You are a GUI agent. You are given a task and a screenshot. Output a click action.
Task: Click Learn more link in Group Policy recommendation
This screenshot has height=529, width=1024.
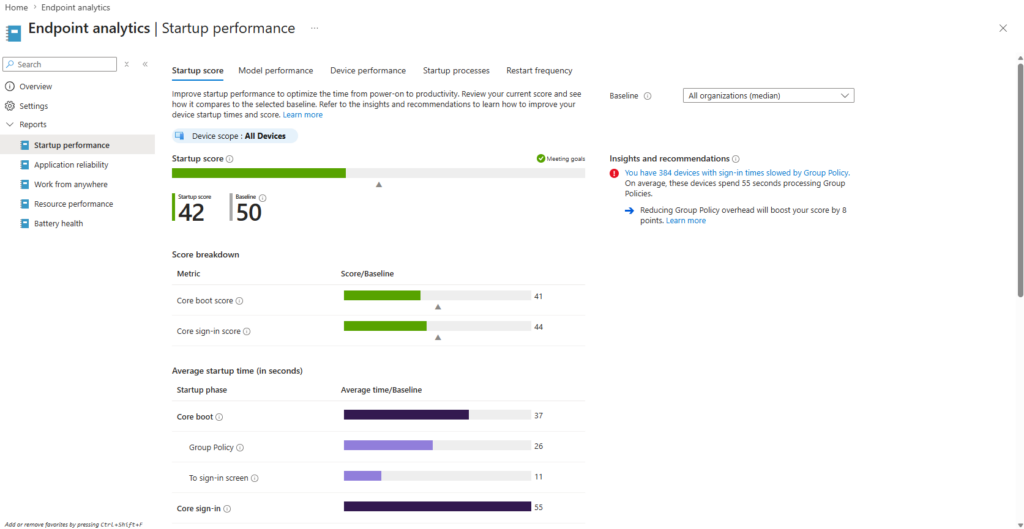pos(686,221)
